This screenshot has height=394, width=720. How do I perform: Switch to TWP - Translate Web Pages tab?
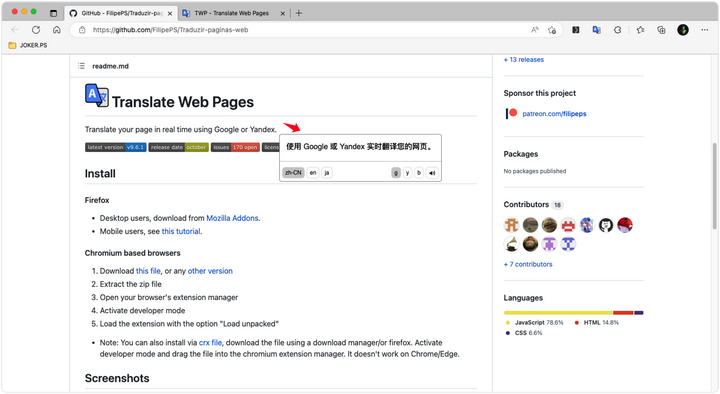233,13
